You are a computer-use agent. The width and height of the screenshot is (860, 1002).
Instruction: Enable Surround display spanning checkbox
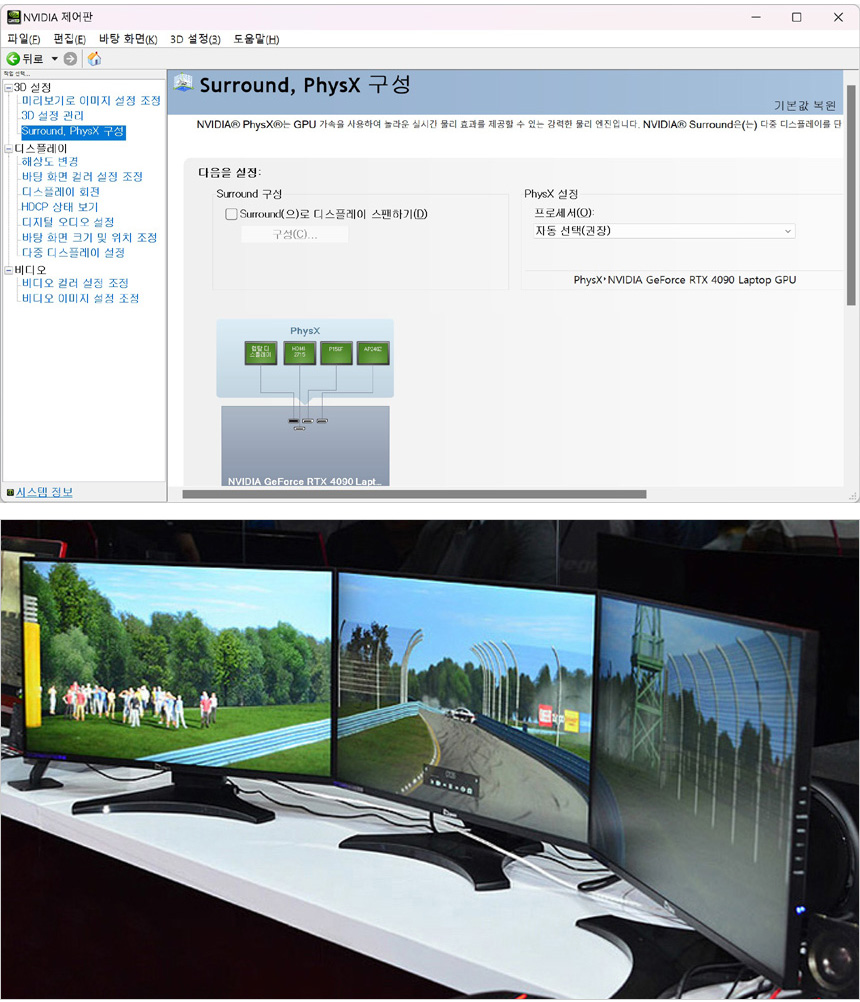coord(231,214)
